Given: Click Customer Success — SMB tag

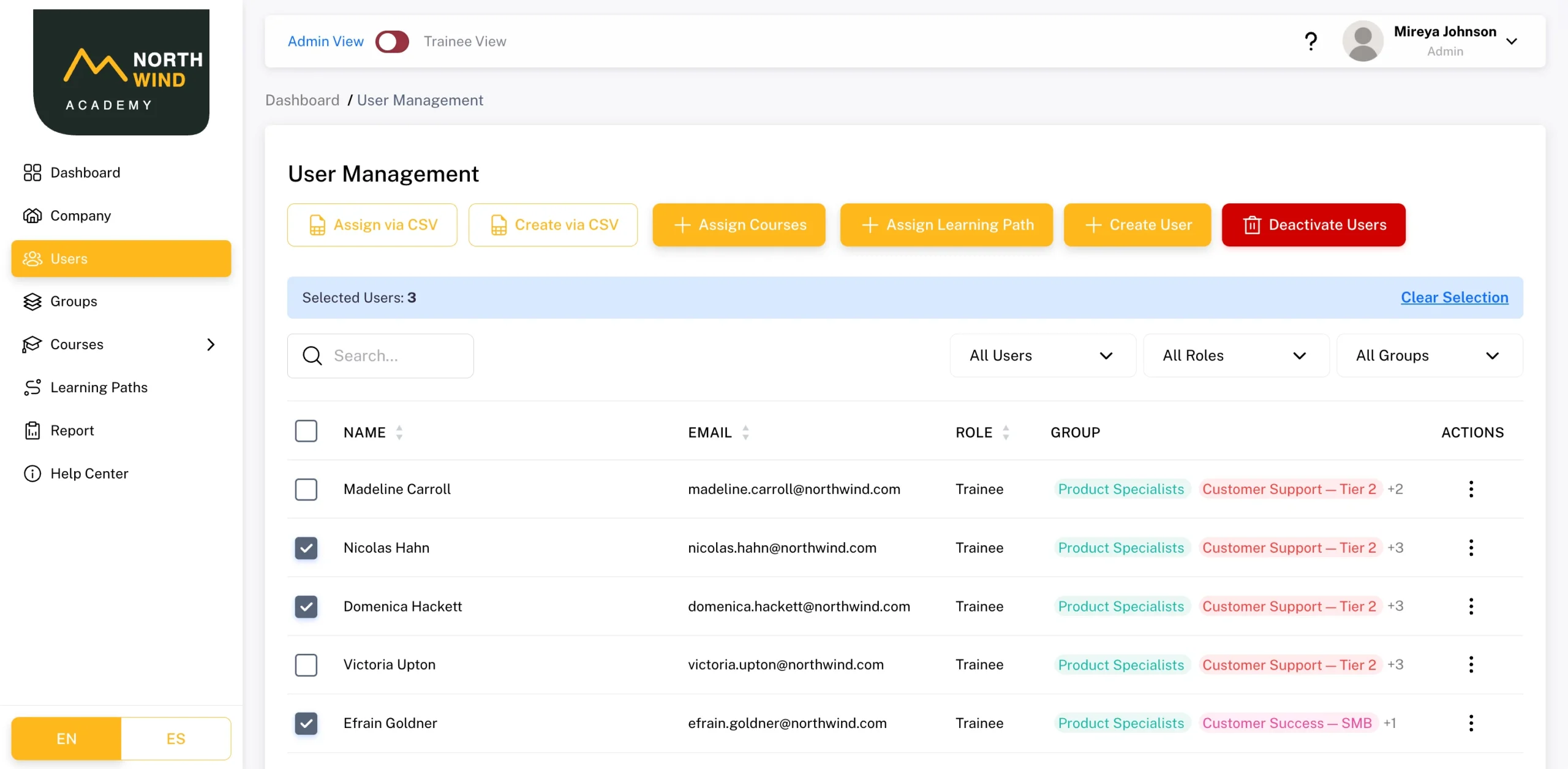Looking at the screenshot, I should (x=1287, y=723).
